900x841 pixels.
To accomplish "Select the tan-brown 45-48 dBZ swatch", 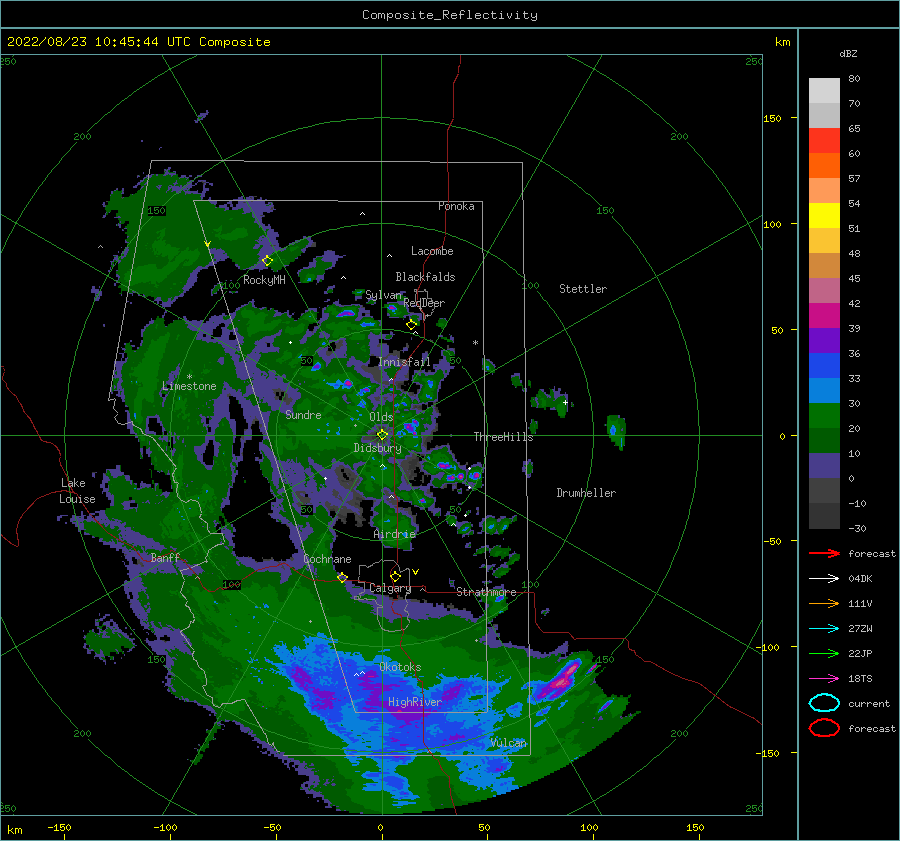I will click(824, 265).
